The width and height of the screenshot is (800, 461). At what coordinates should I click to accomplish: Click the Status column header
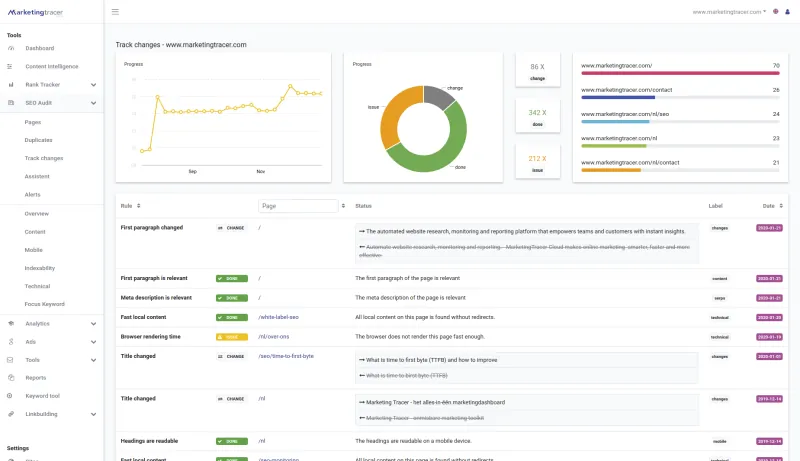[x=363, y=206]
